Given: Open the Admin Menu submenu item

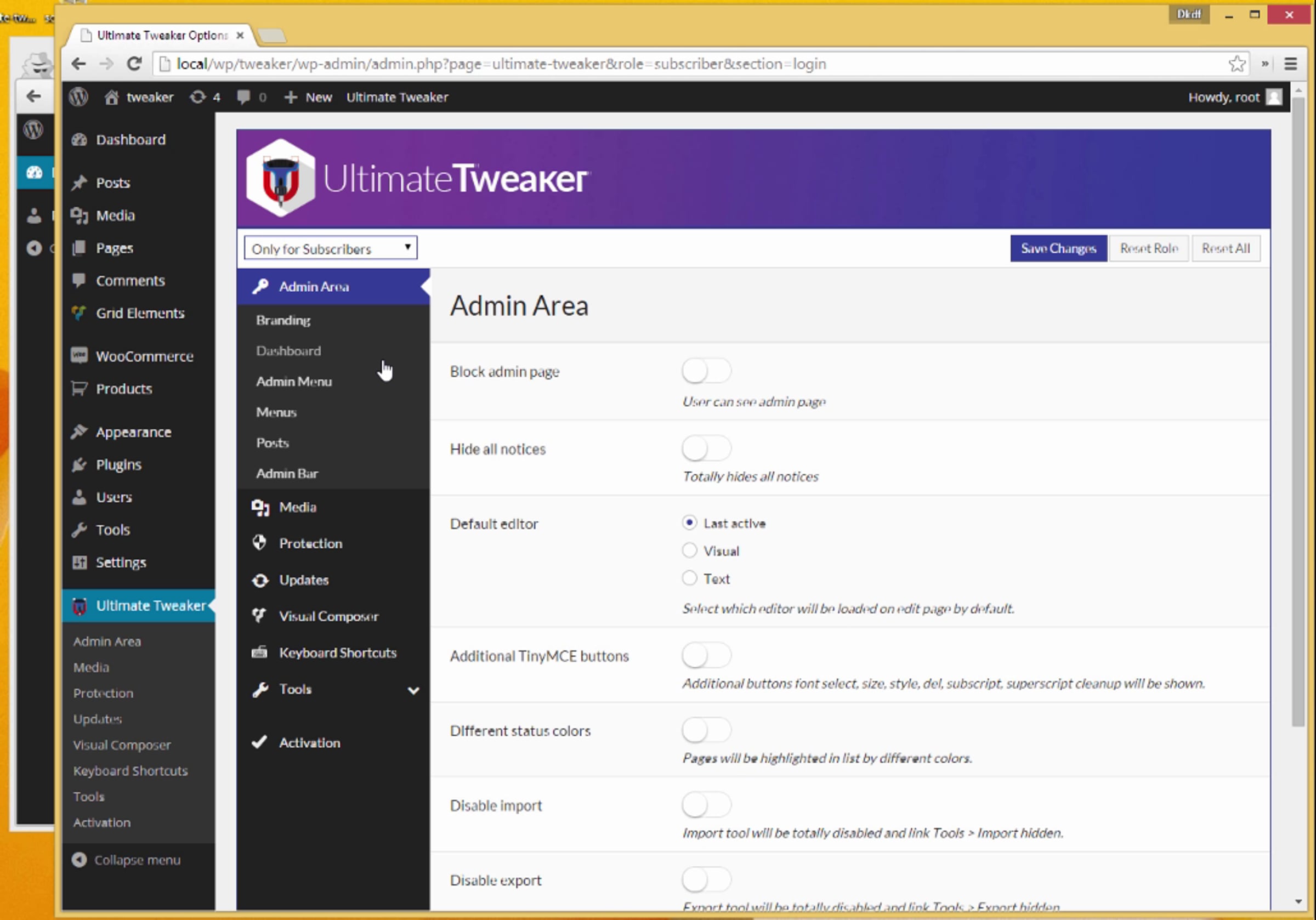Looking at the screenshot, I should point(294,382).
